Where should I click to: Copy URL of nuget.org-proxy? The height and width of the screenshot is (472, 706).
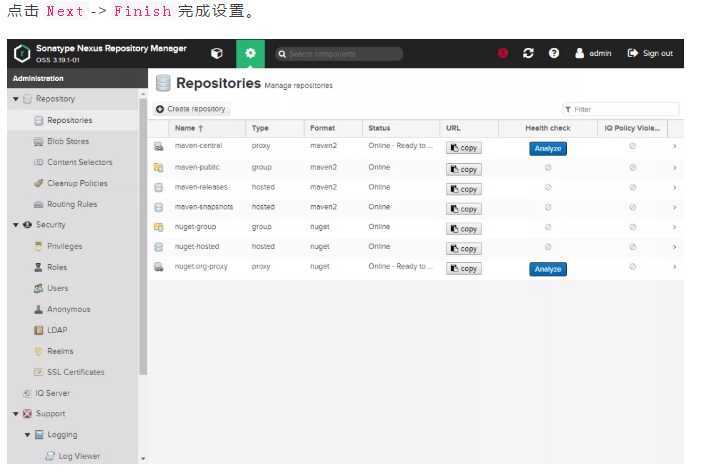pyautogui.click(x=464, y=268)
